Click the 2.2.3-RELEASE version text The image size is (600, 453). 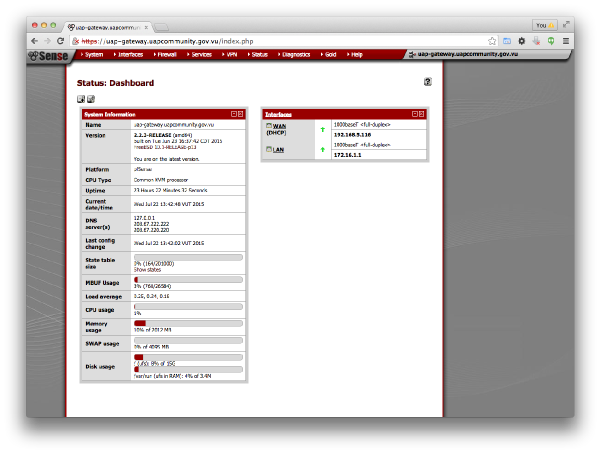(152, 135)
